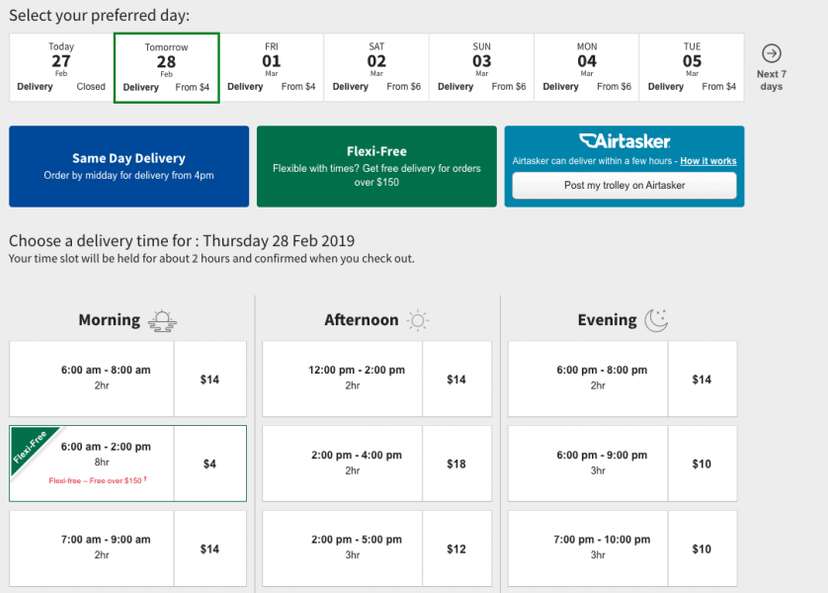Pick the 6:00 pm - 9:00 pm slot

point(623,463)
